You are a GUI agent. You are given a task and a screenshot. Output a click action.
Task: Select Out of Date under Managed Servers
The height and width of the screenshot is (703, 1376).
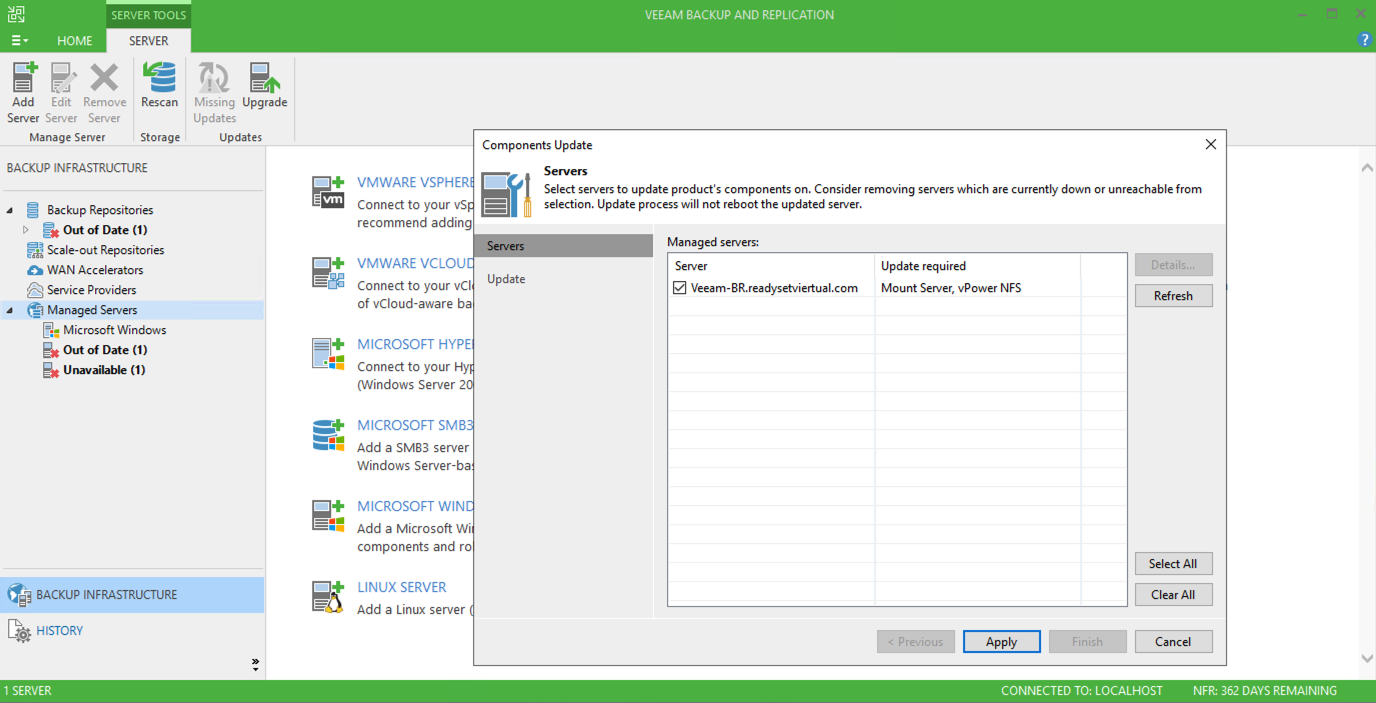(x=105, y=350)
